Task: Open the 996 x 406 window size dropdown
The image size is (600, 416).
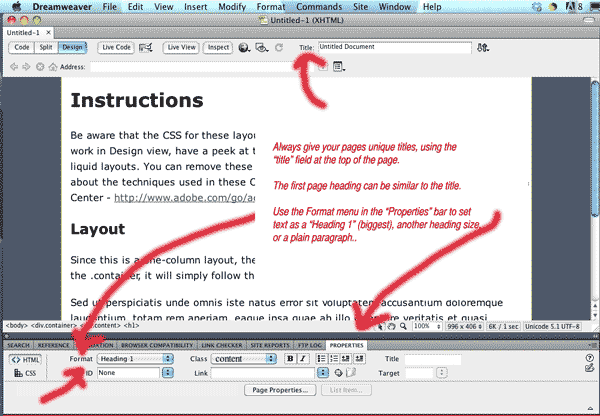Action: 465,326
